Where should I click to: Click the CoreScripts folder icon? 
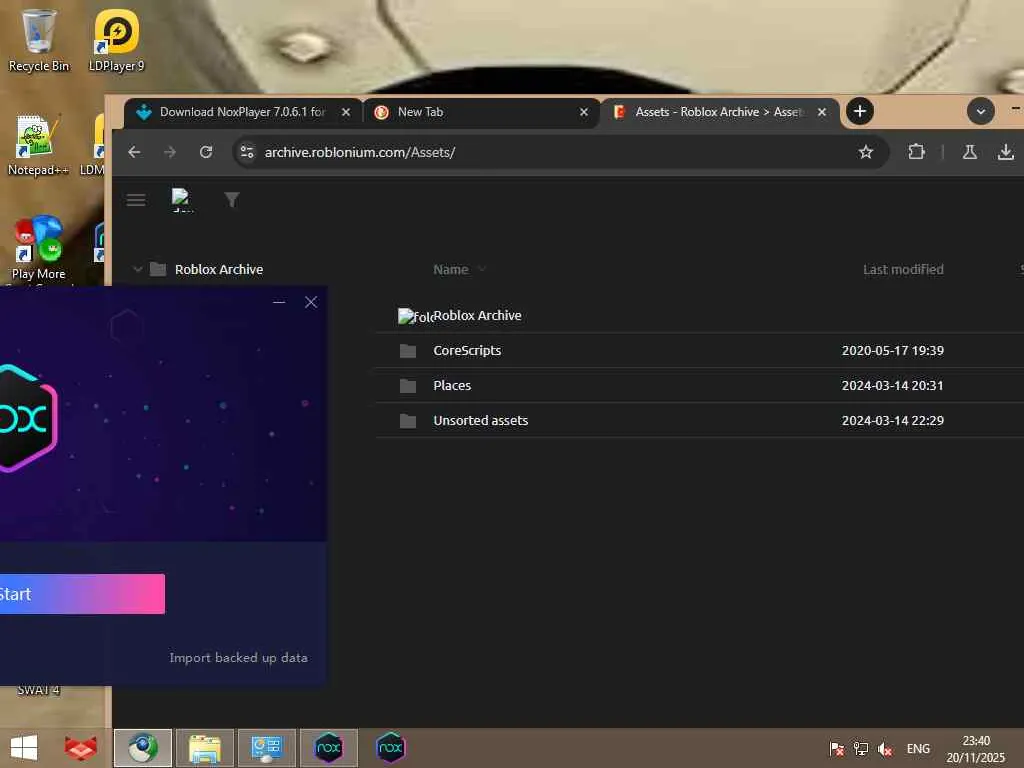408,351
